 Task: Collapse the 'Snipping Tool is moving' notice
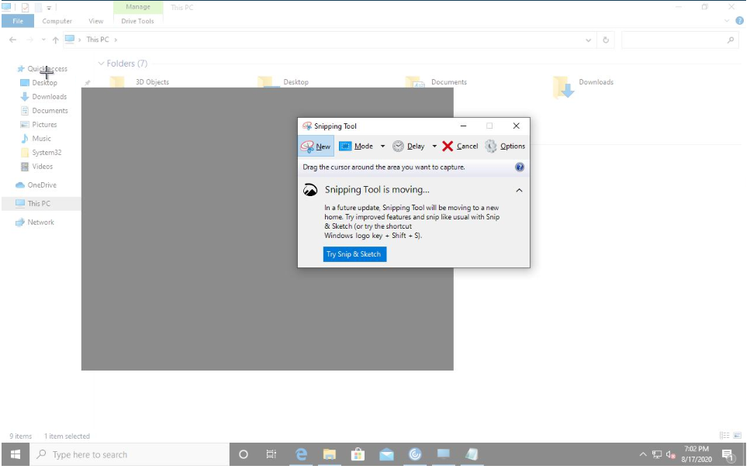click(x=519, y=190)
